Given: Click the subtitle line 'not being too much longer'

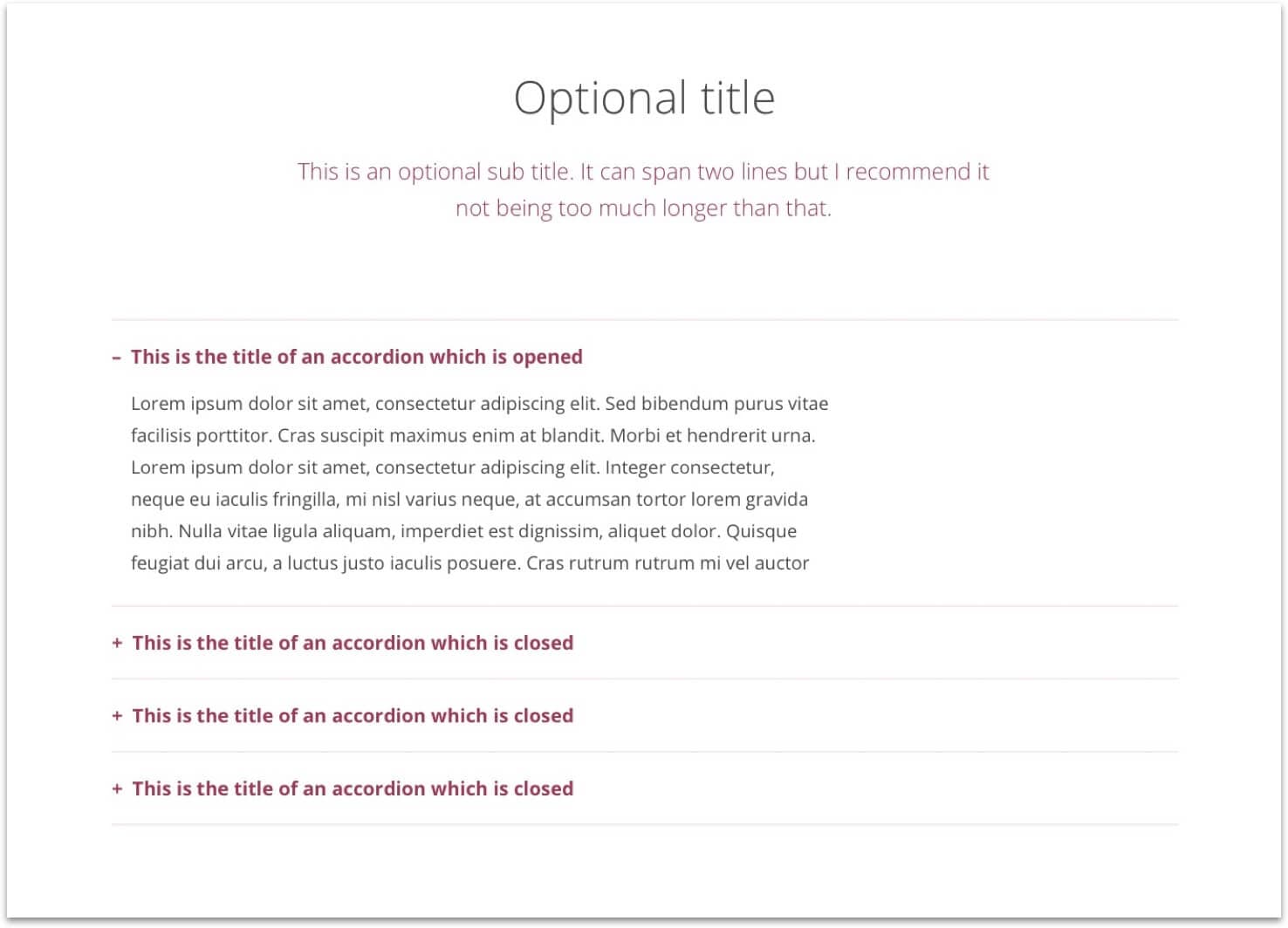Looking at the screenshot, I should point(643,208).
